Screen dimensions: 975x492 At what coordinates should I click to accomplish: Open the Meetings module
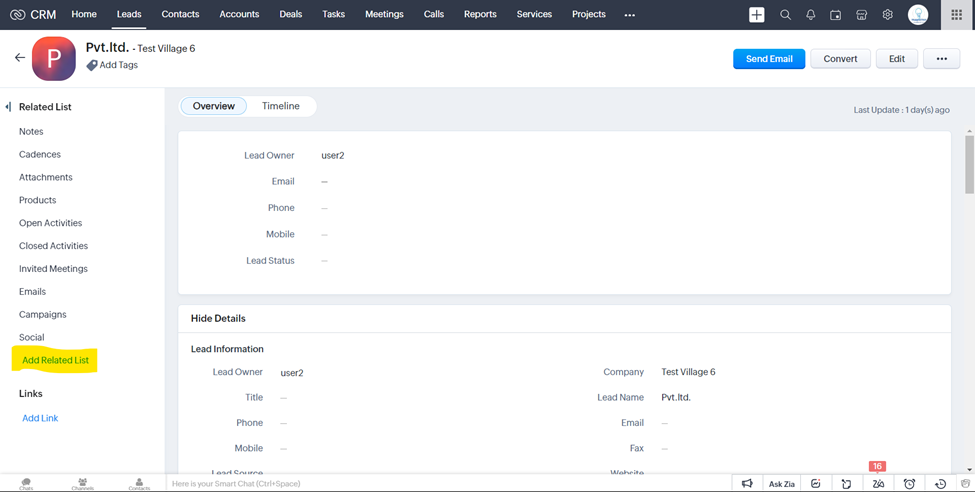(x=384, y=14)
